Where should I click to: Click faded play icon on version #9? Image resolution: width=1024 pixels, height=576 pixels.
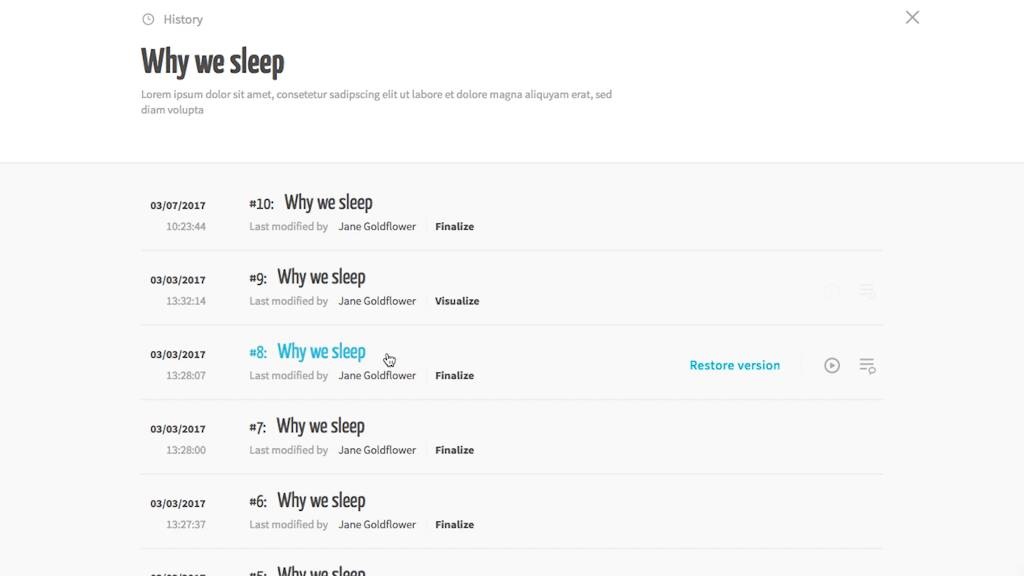click(832, 291)
